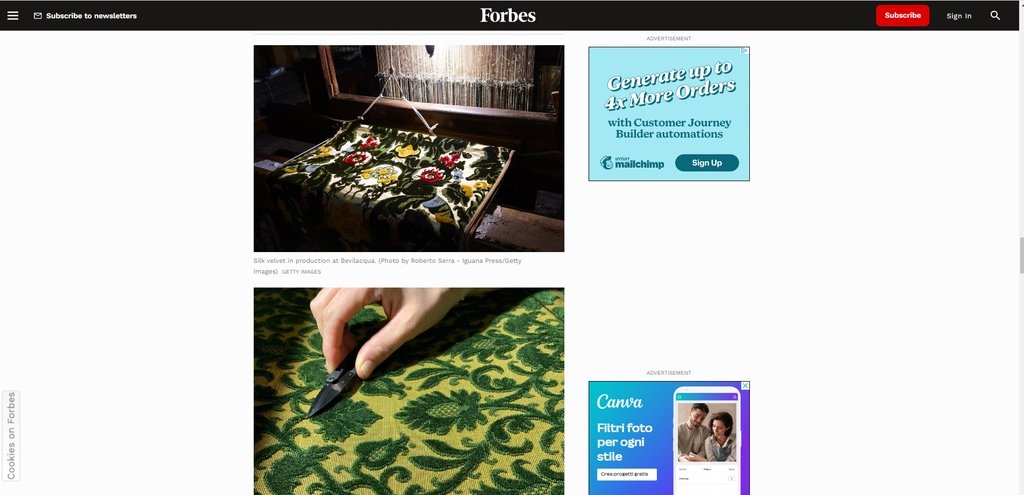Click the Canva logo in the ad
This screenshot has width=1024, height=495.
[x=620, y=402]
